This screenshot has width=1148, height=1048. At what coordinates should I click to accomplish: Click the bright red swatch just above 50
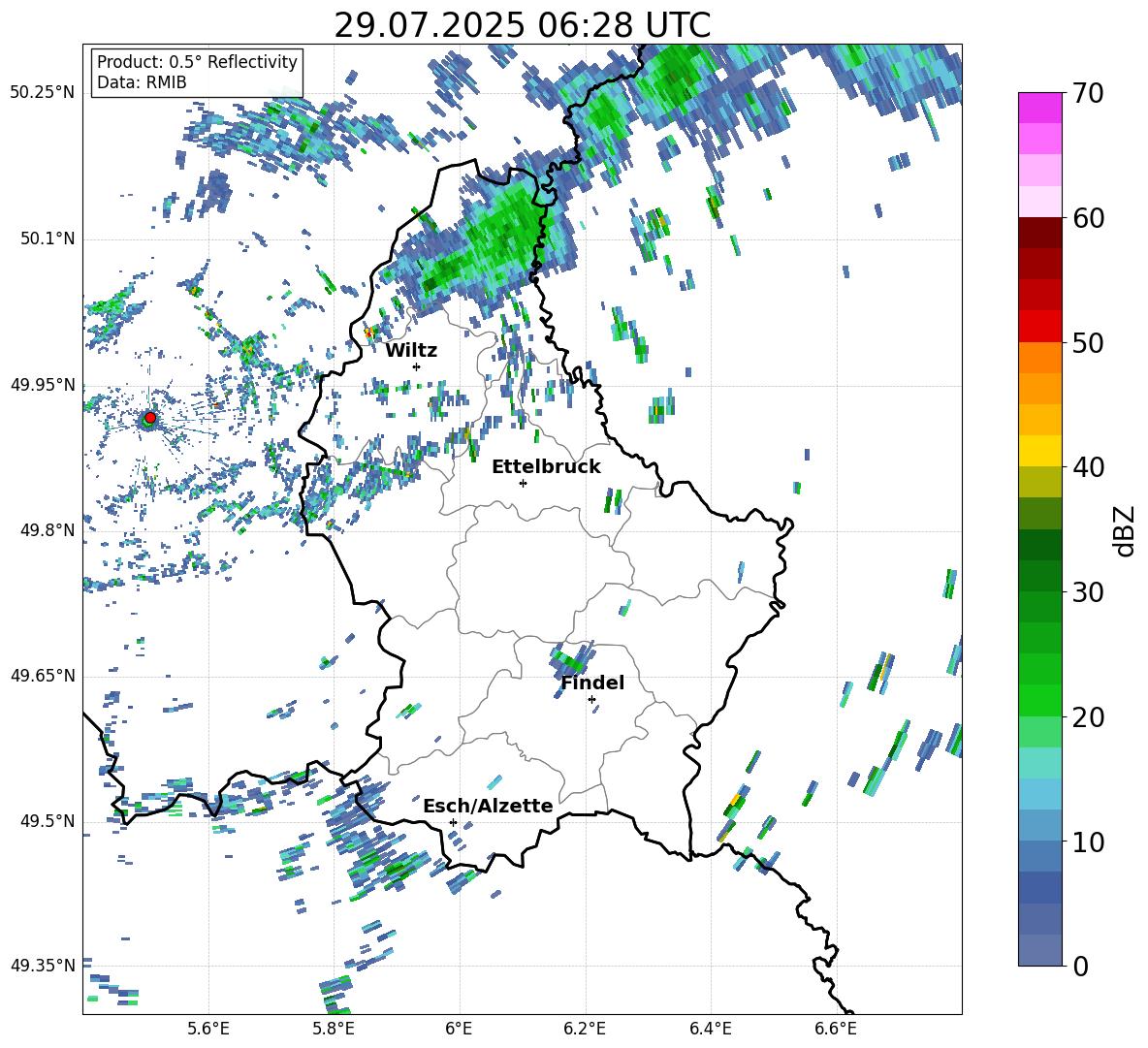[1039, 327]
